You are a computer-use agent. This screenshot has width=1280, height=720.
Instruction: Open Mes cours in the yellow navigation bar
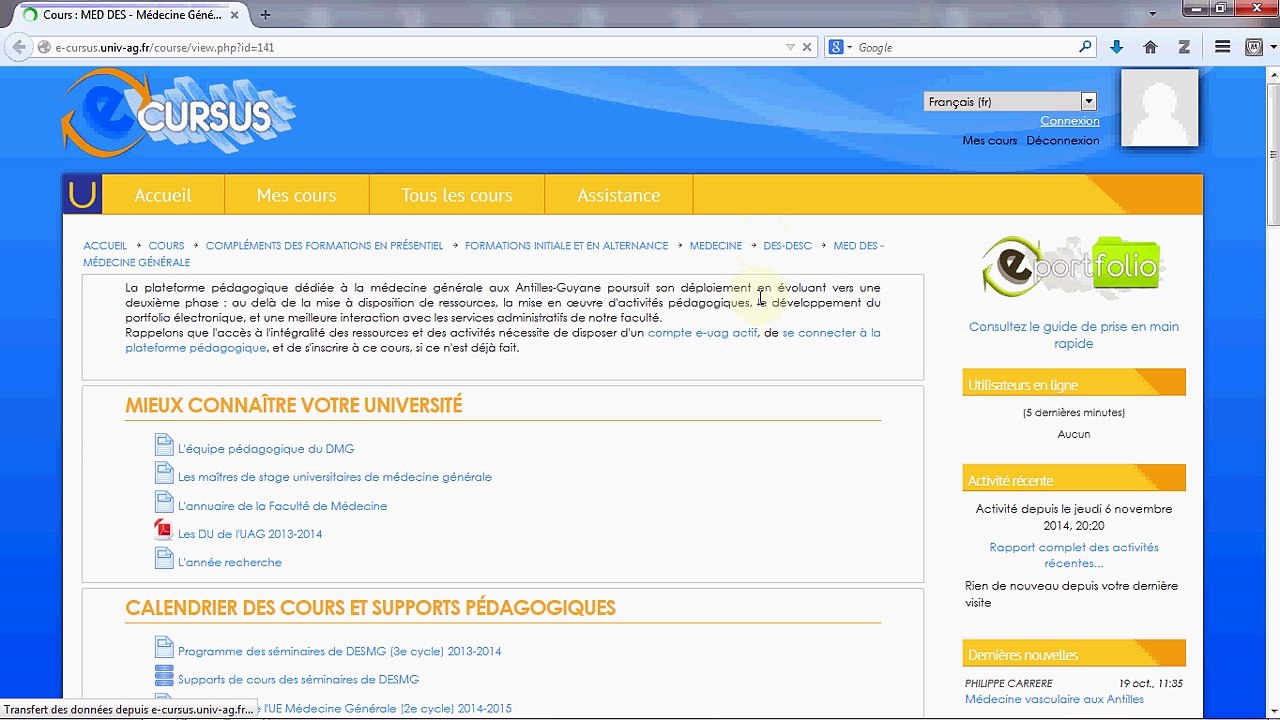[x=297, y=195]
